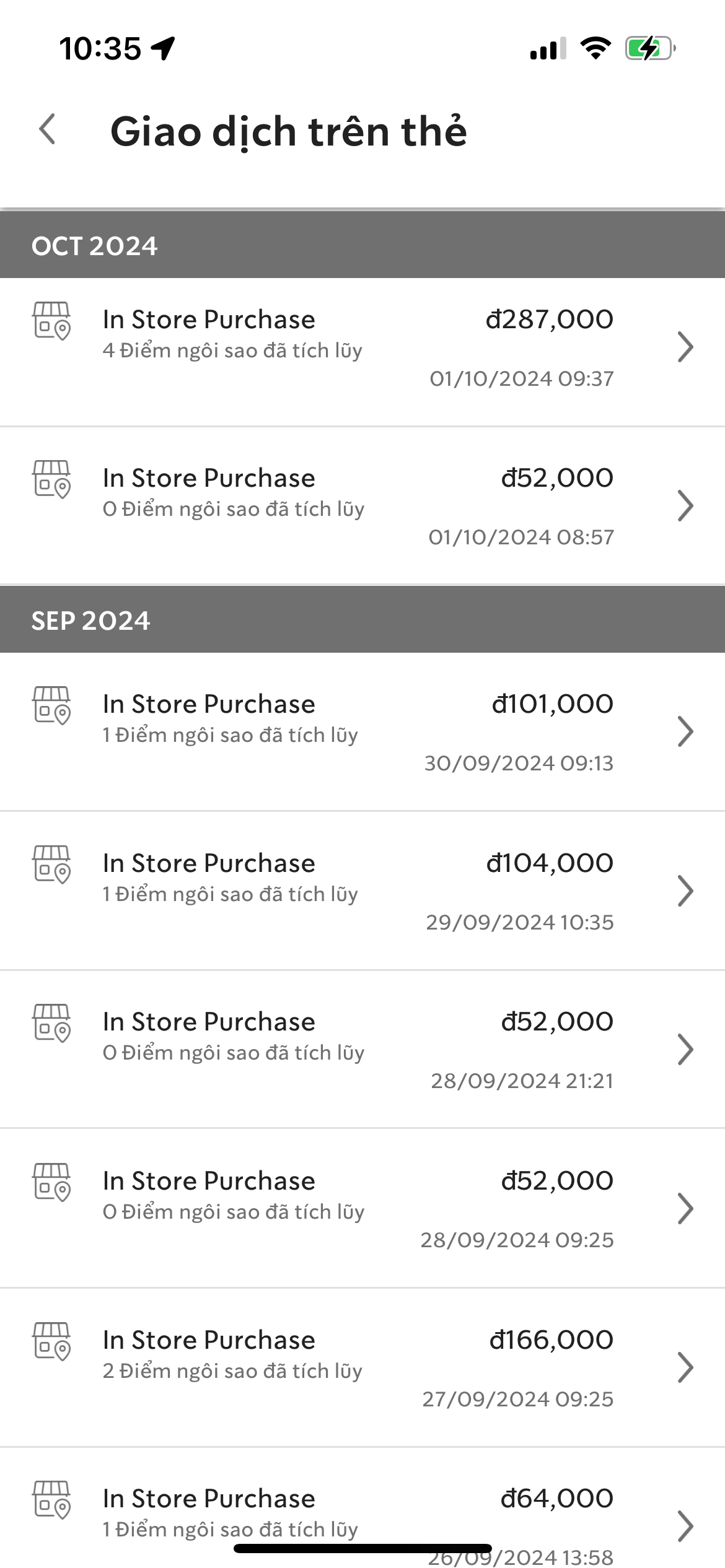Tap store icon of 01/10/2024 08:57 purchase
725x1568 pixels.
pyautogui.click(x=51, y=479)
